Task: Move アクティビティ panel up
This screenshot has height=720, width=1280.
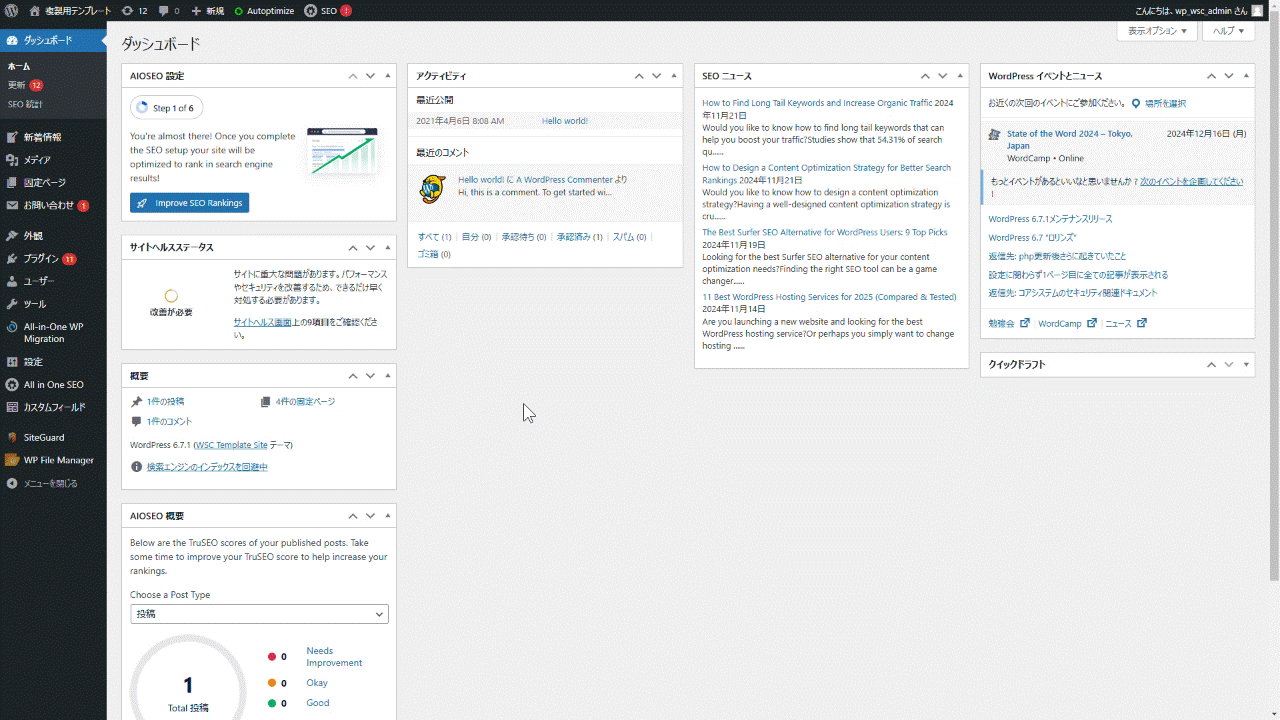Action: (x=639, y=76)
